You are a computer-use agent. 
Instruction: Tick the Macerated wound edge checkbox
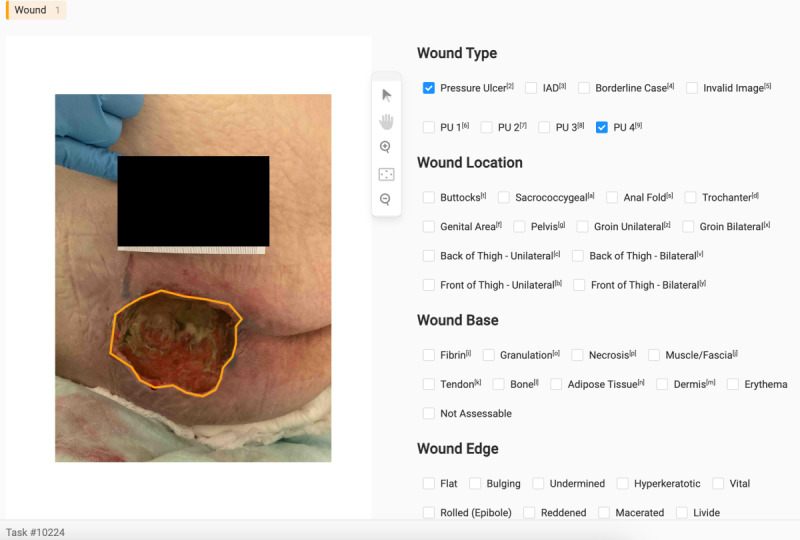(x=604, y=512)
